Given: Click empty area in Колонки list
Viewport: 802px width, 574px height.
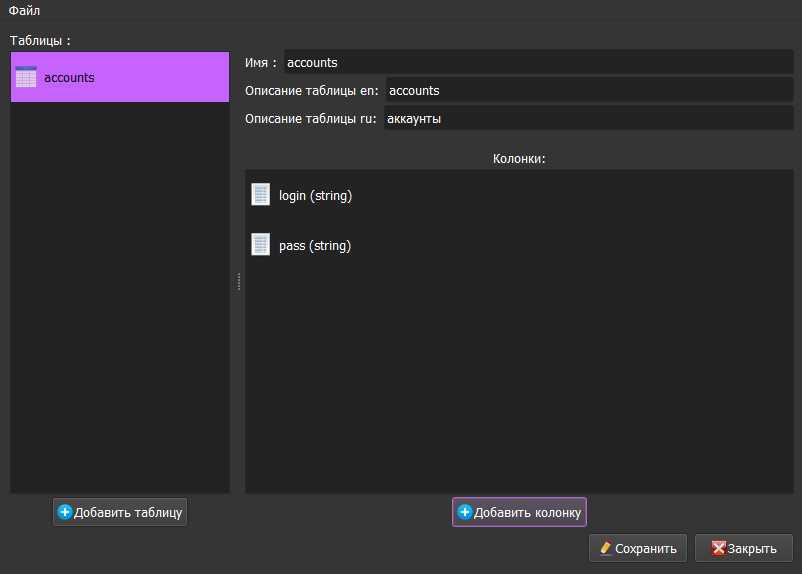Looking at the screenshot, I should pyautogui.click(x=520, y=380).
